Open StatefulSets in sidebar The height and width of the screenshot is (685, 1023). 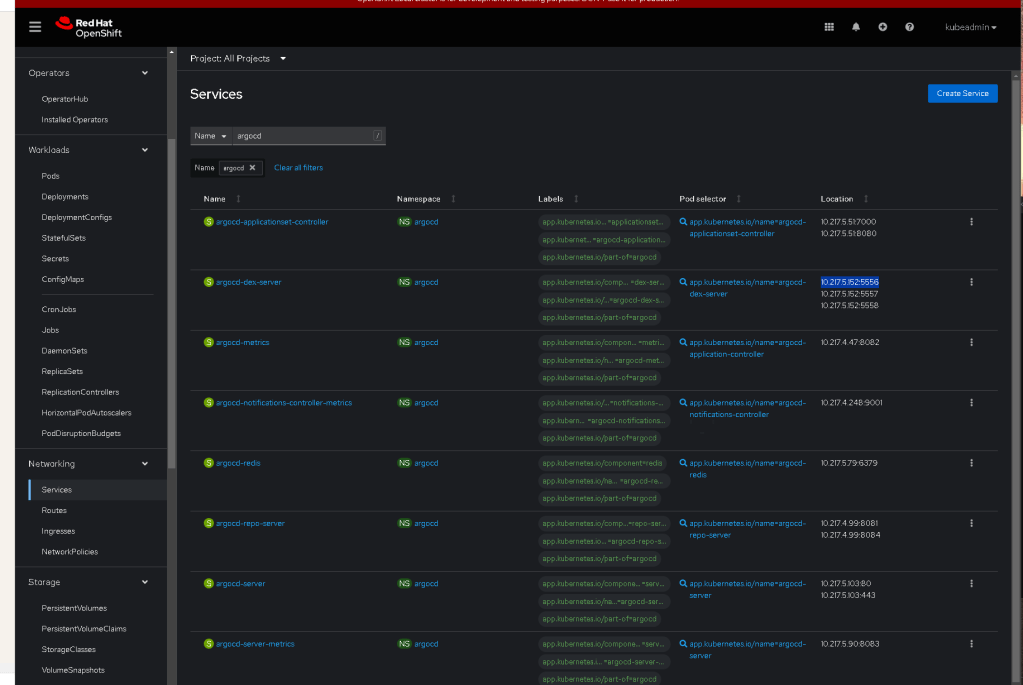63,238
